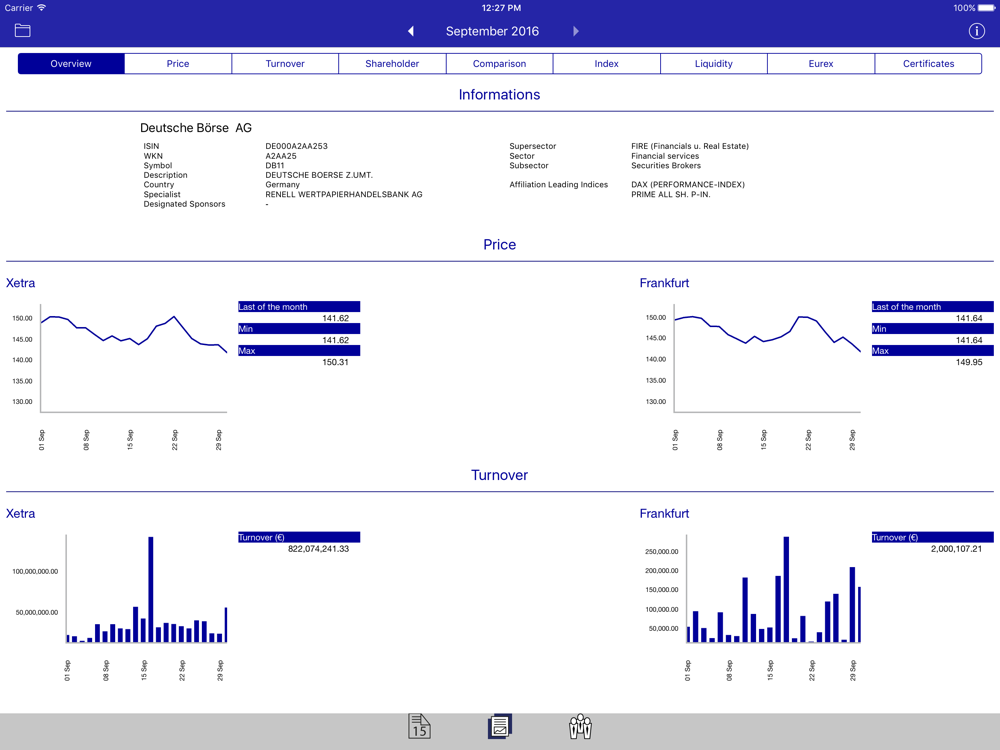Open the Turnover tab
This screenshot has width=1000, height=750.
click(285, 64)
